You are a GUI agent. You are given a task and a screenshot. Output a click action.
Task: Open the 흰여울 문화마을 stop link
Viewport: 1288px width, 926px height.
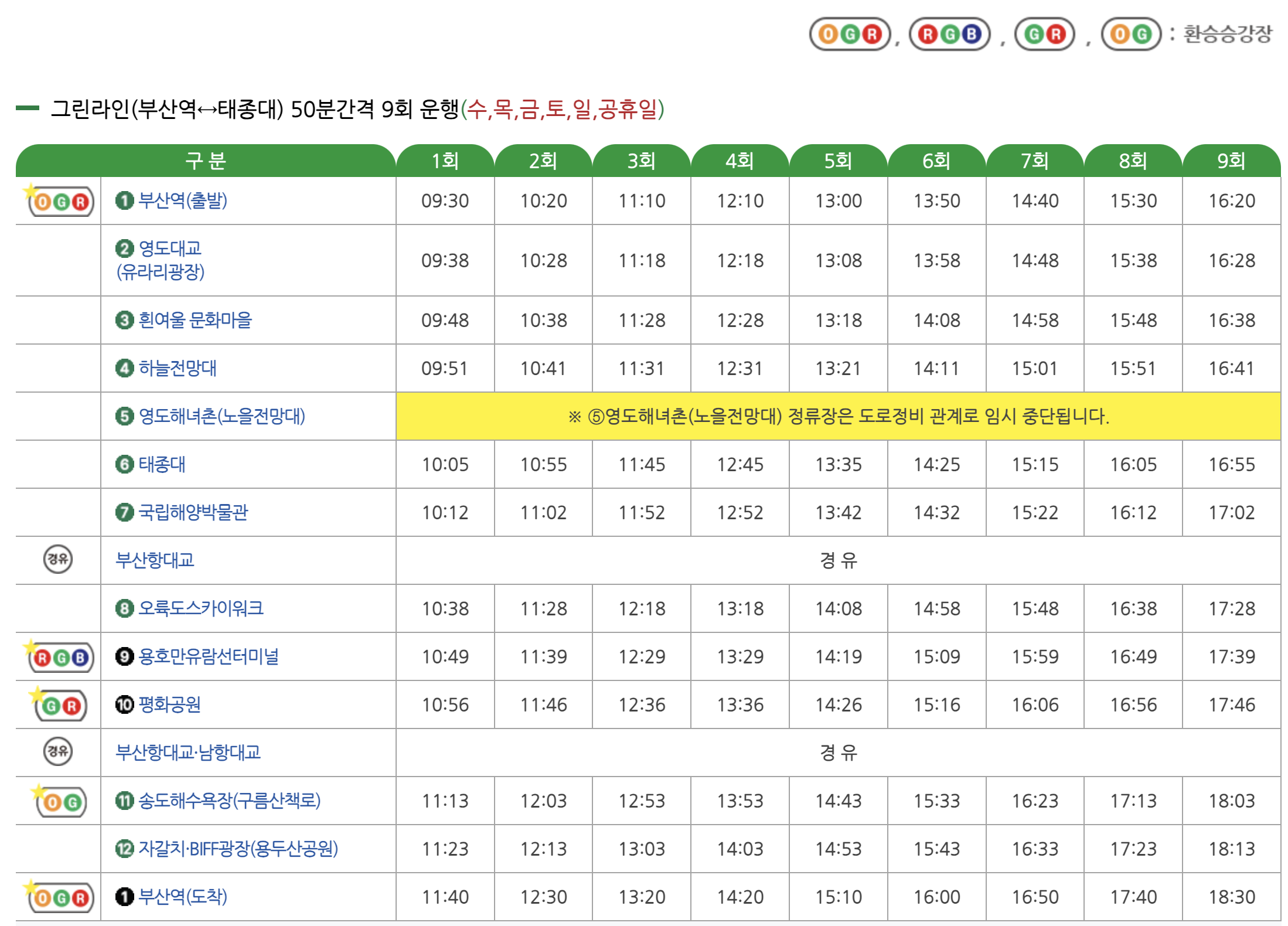click(195, 320)
